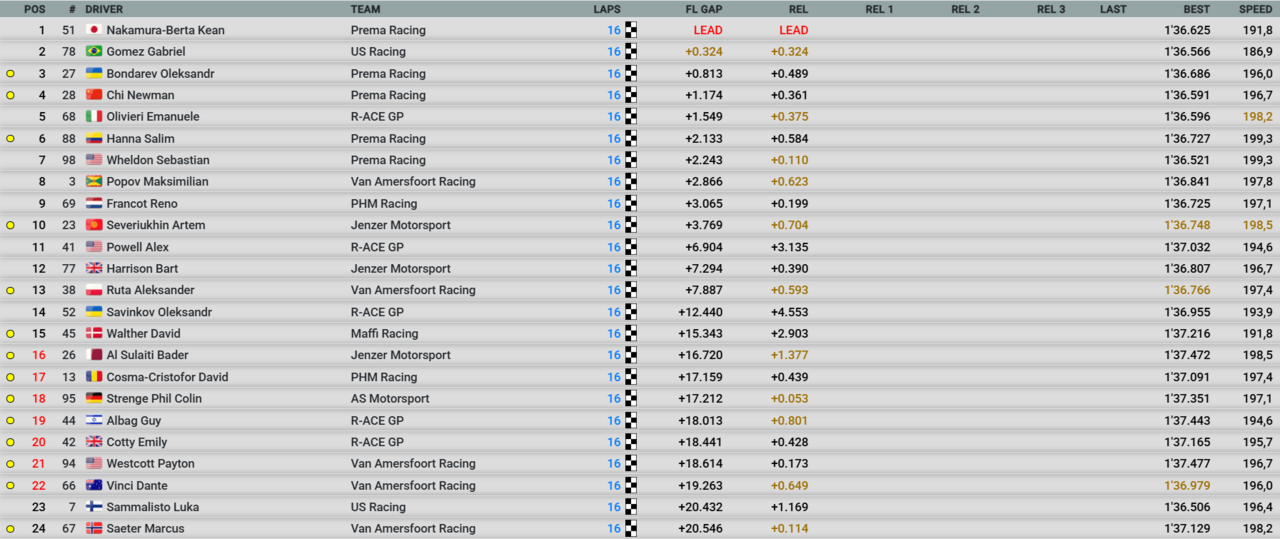
Task: Click the SPEED column header
Action: pyautogui.click(x=1255, y=9)
